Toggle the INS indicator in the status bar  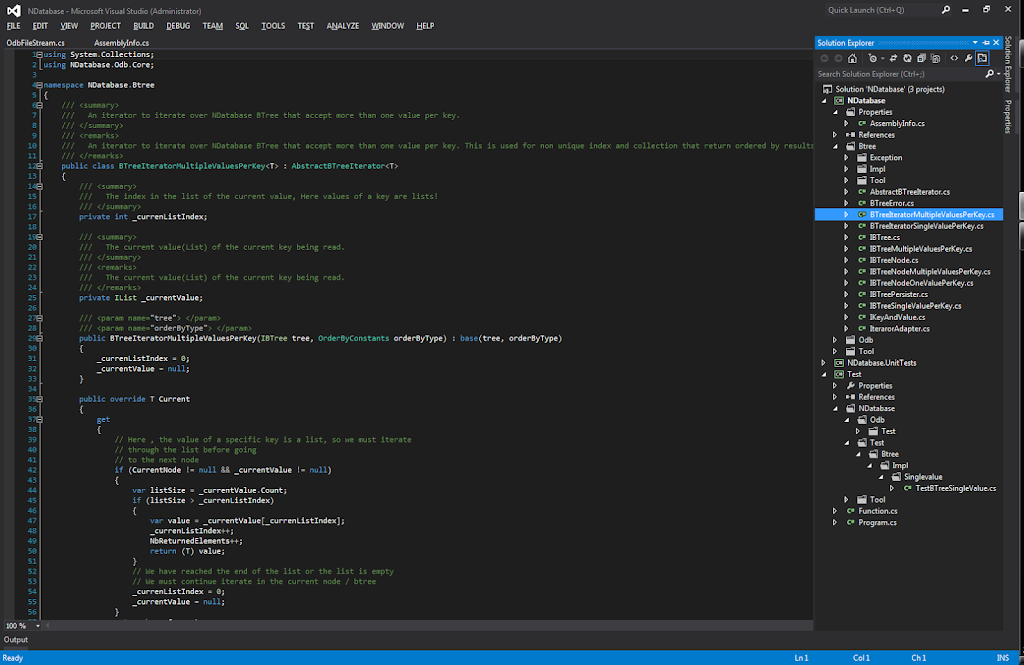coord(1005,657)
